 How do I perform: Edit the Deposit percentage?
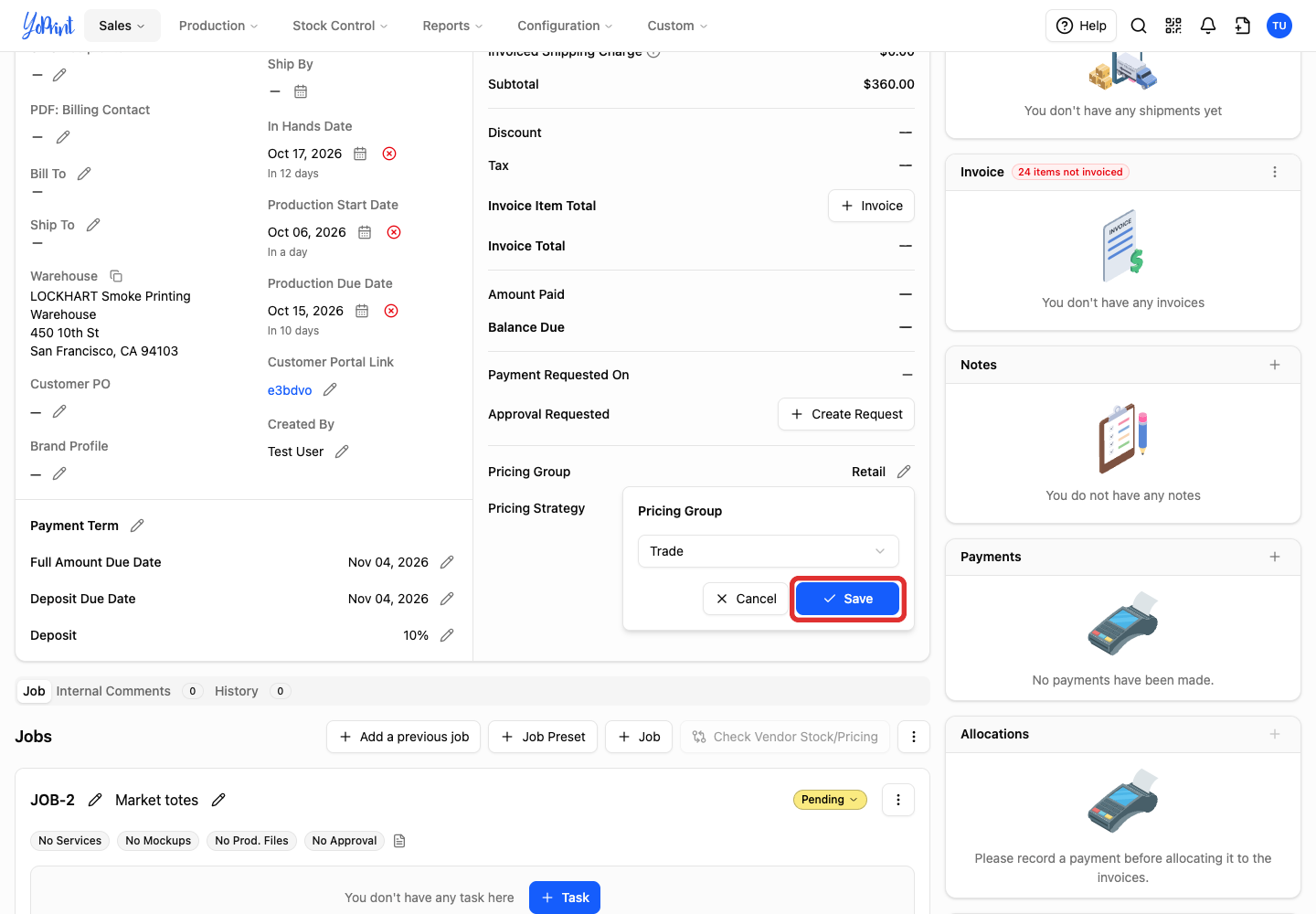[447, 635]
